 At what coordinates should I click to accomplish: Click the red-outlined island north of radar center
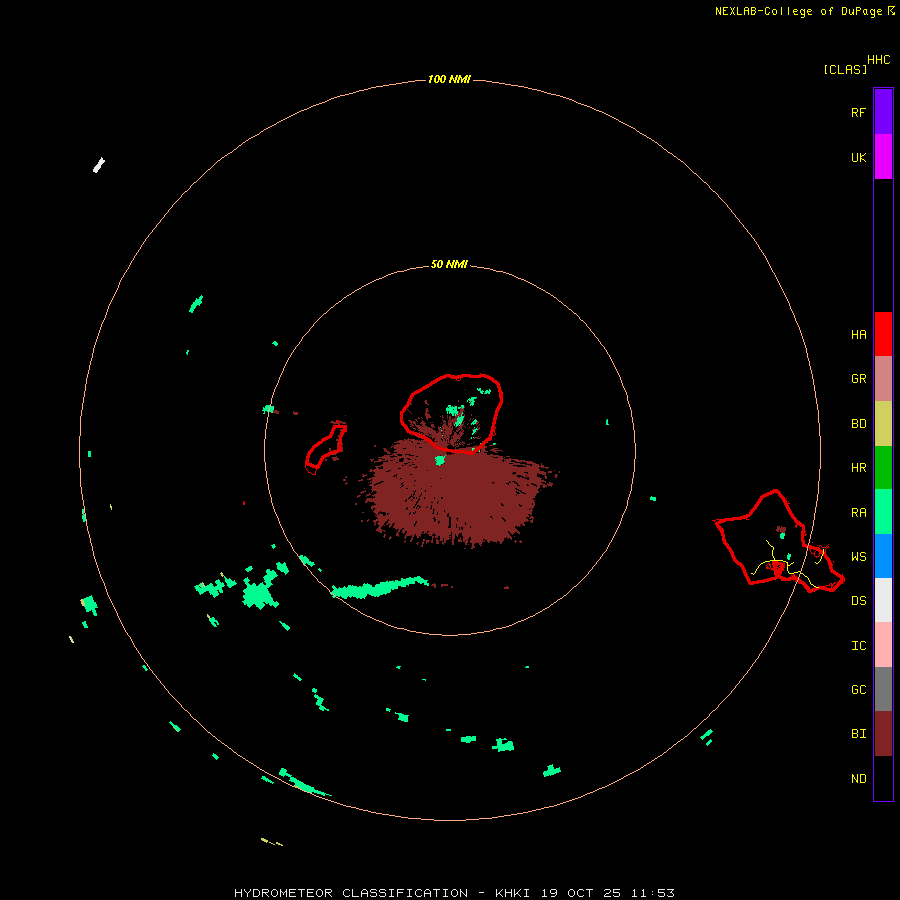point(452,413)
